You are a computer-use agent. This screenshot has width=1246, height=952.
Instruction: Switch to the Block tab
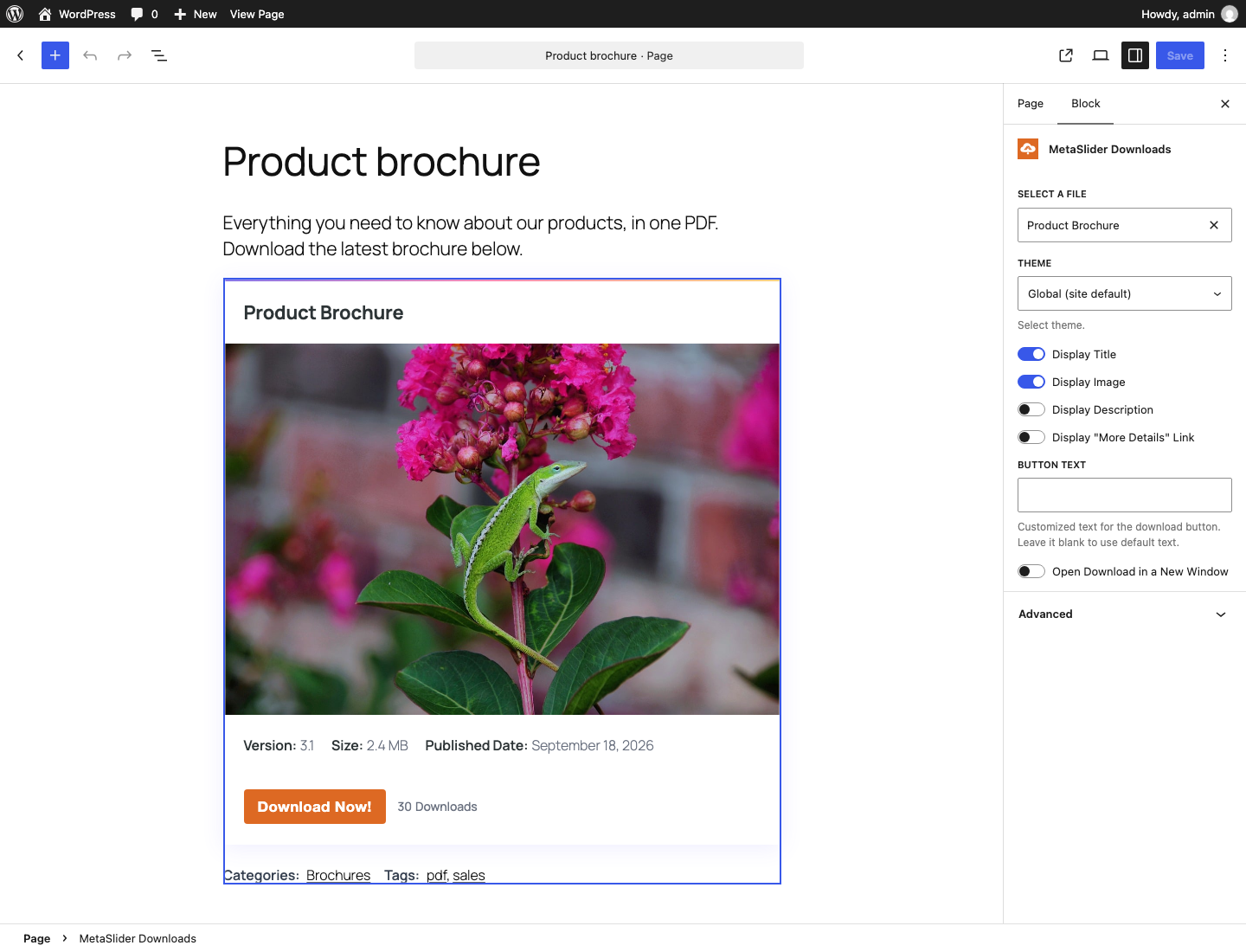point(1086,104)
